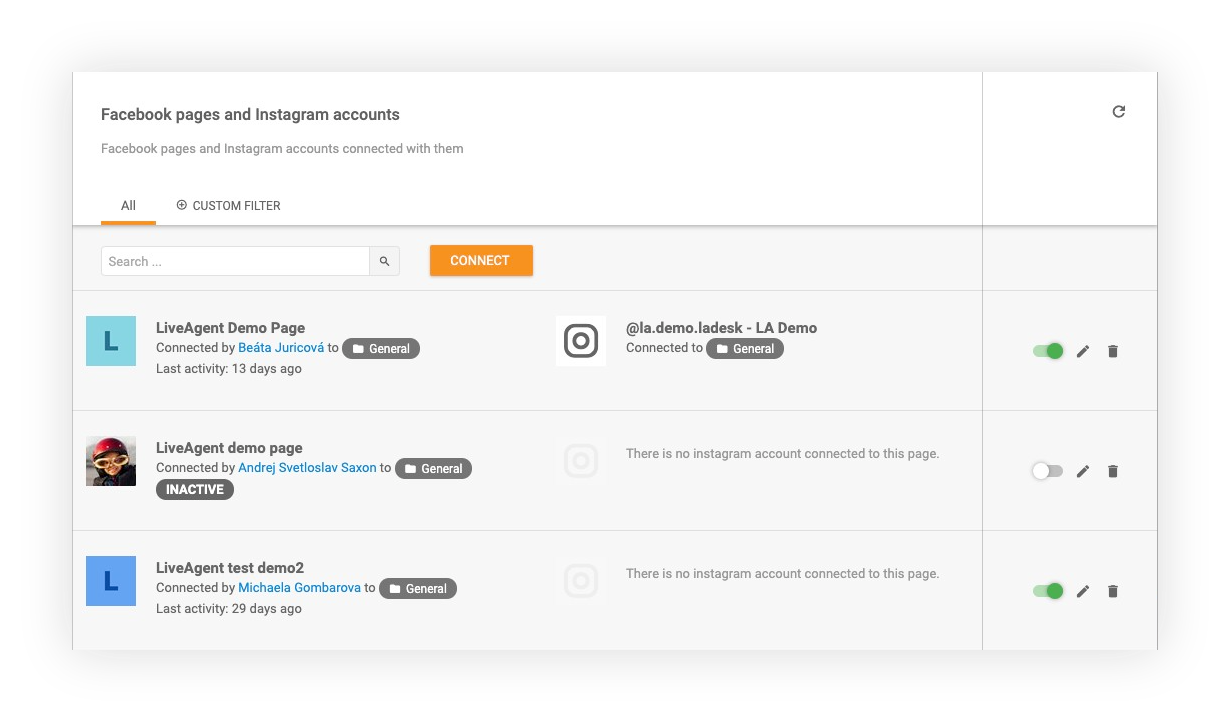Select the All tab

click(x=128, y=206)
